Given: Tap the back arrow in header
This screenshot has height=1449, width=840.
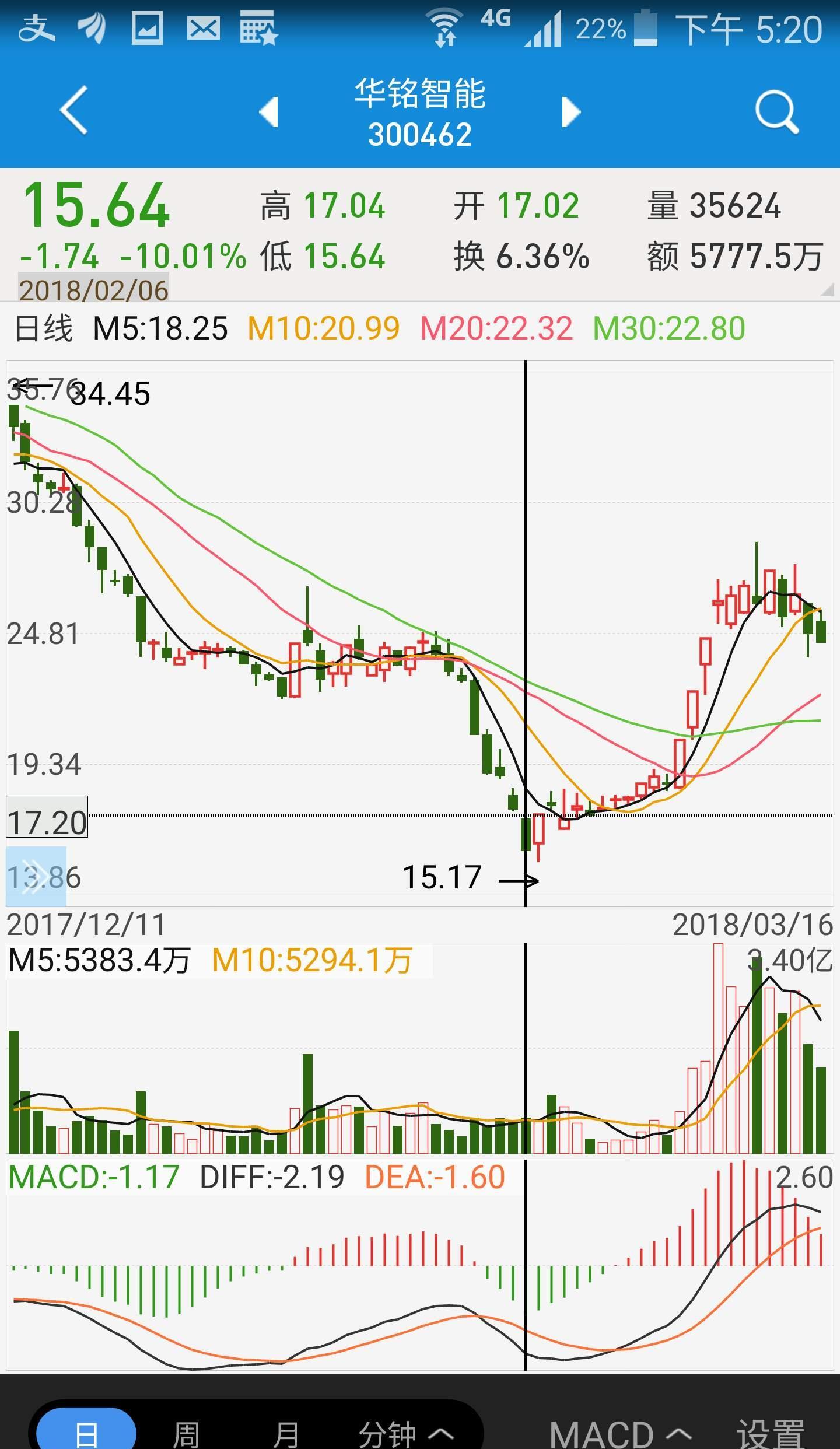Looking at the screenshot, I should (x=74, y=110).
